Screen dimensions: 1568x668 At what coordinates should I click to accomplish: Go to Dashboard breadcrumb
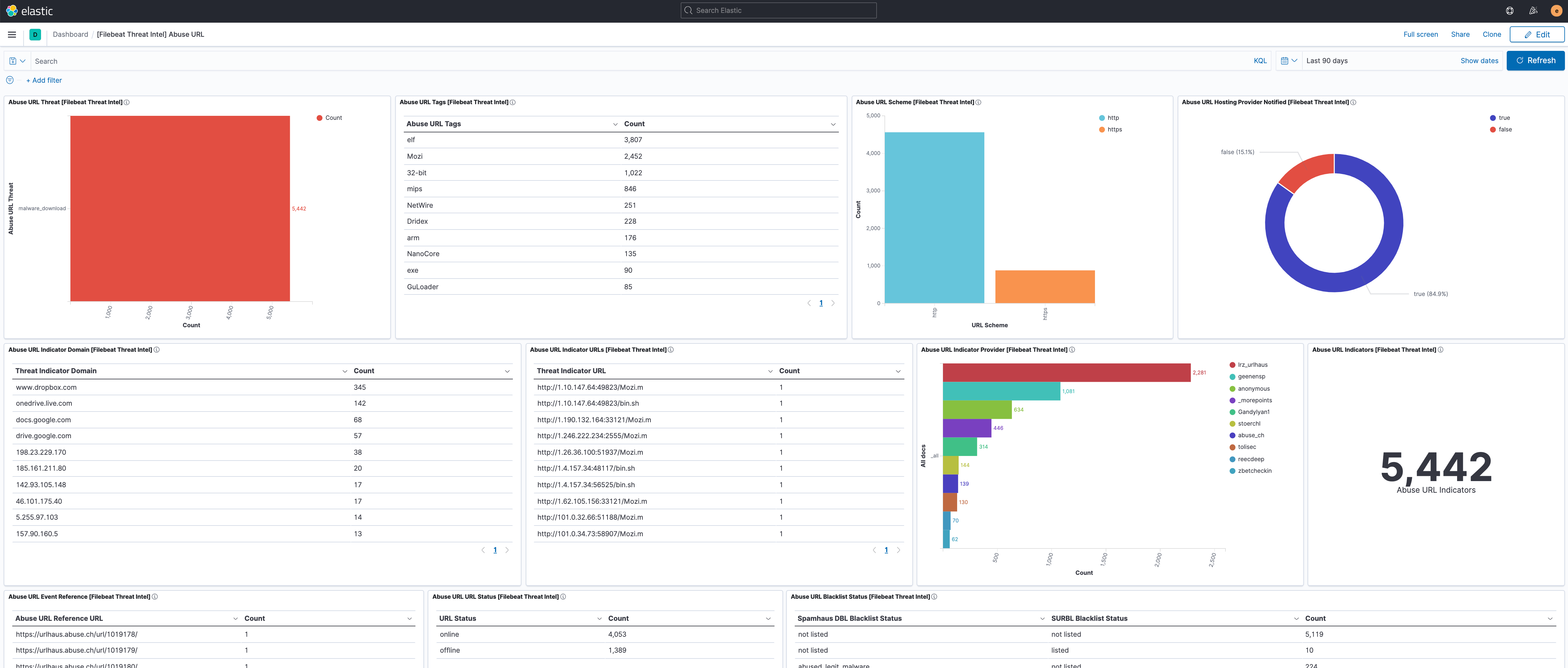coord(70,35)
